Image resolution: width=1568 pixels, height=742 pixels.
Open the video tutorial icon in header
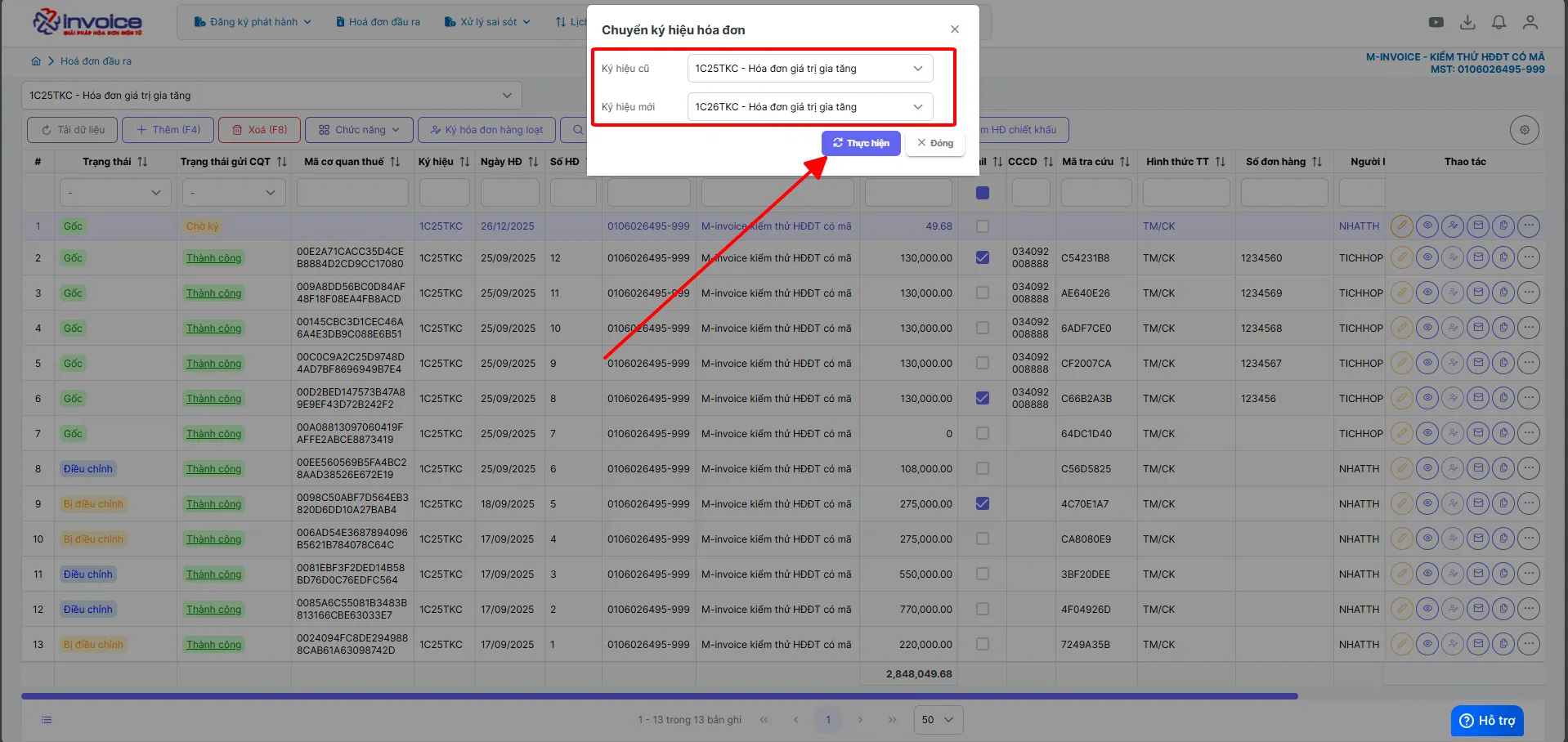(x=1436, y=23)
